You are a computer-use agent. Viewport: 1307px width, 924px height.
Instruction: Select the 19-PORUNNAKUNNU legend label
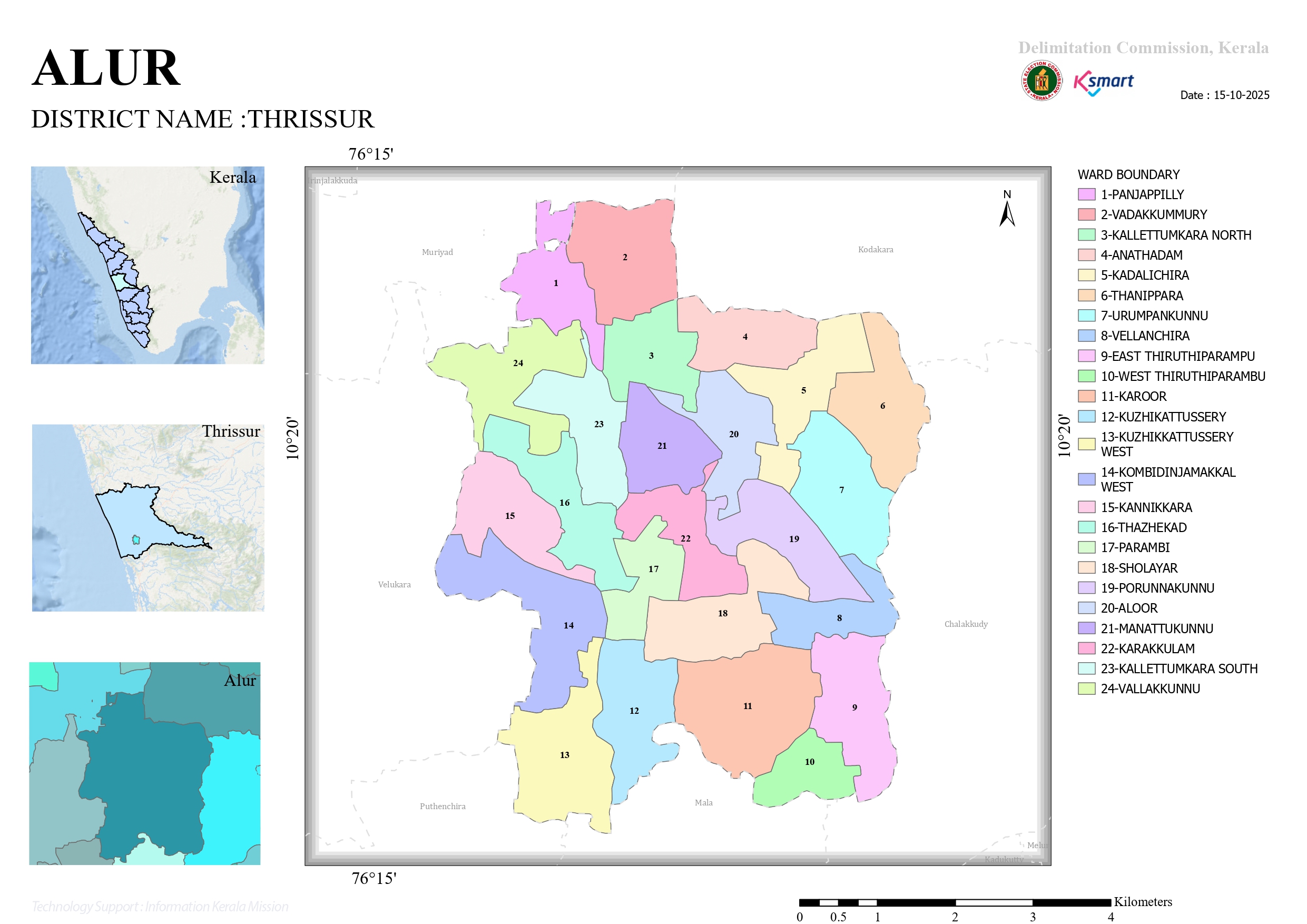click(1157, 588)
